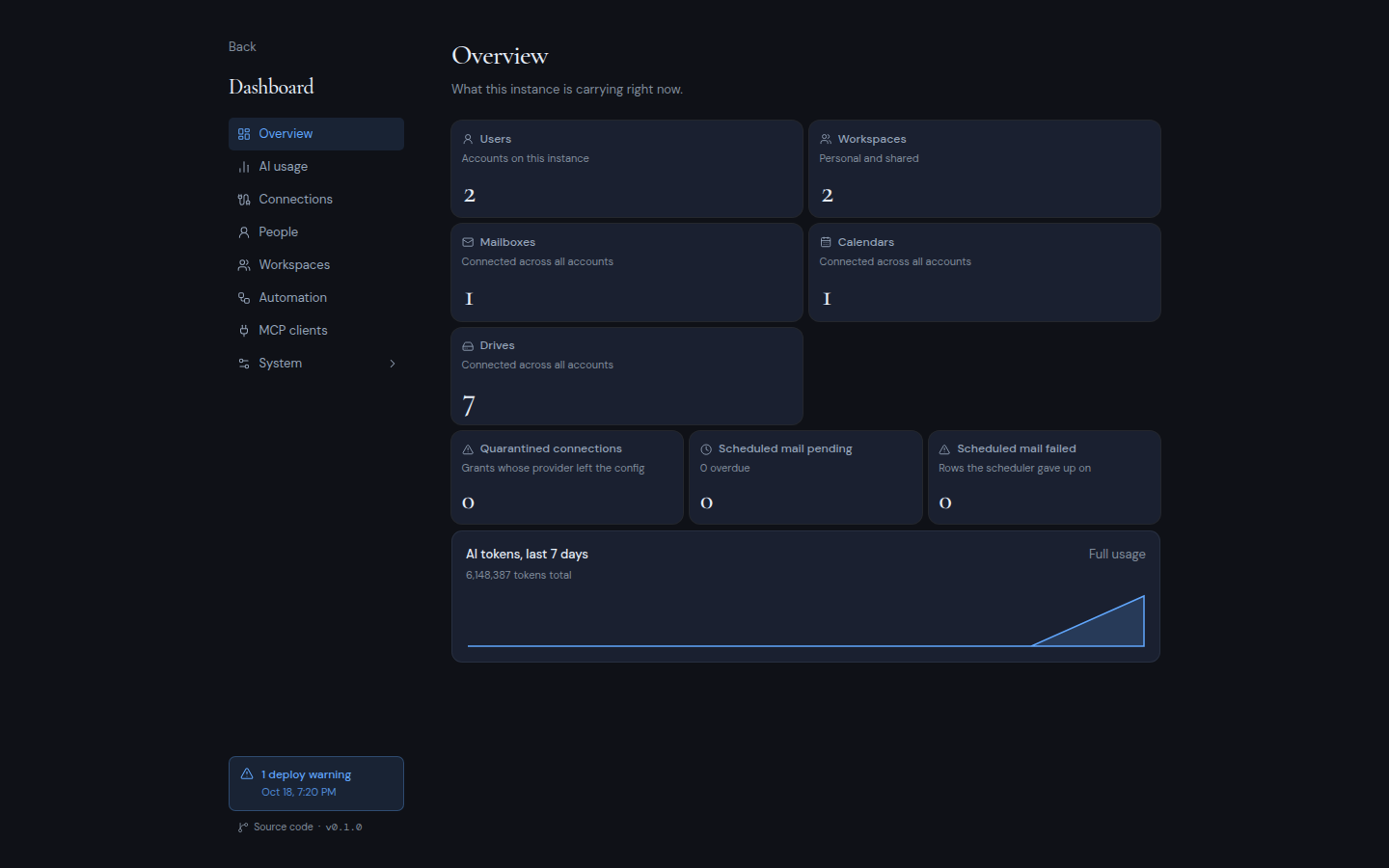
Task: Click 'Rows the scheduler gave up on'
Action: pyautogui.click(x=1015, y=468)
